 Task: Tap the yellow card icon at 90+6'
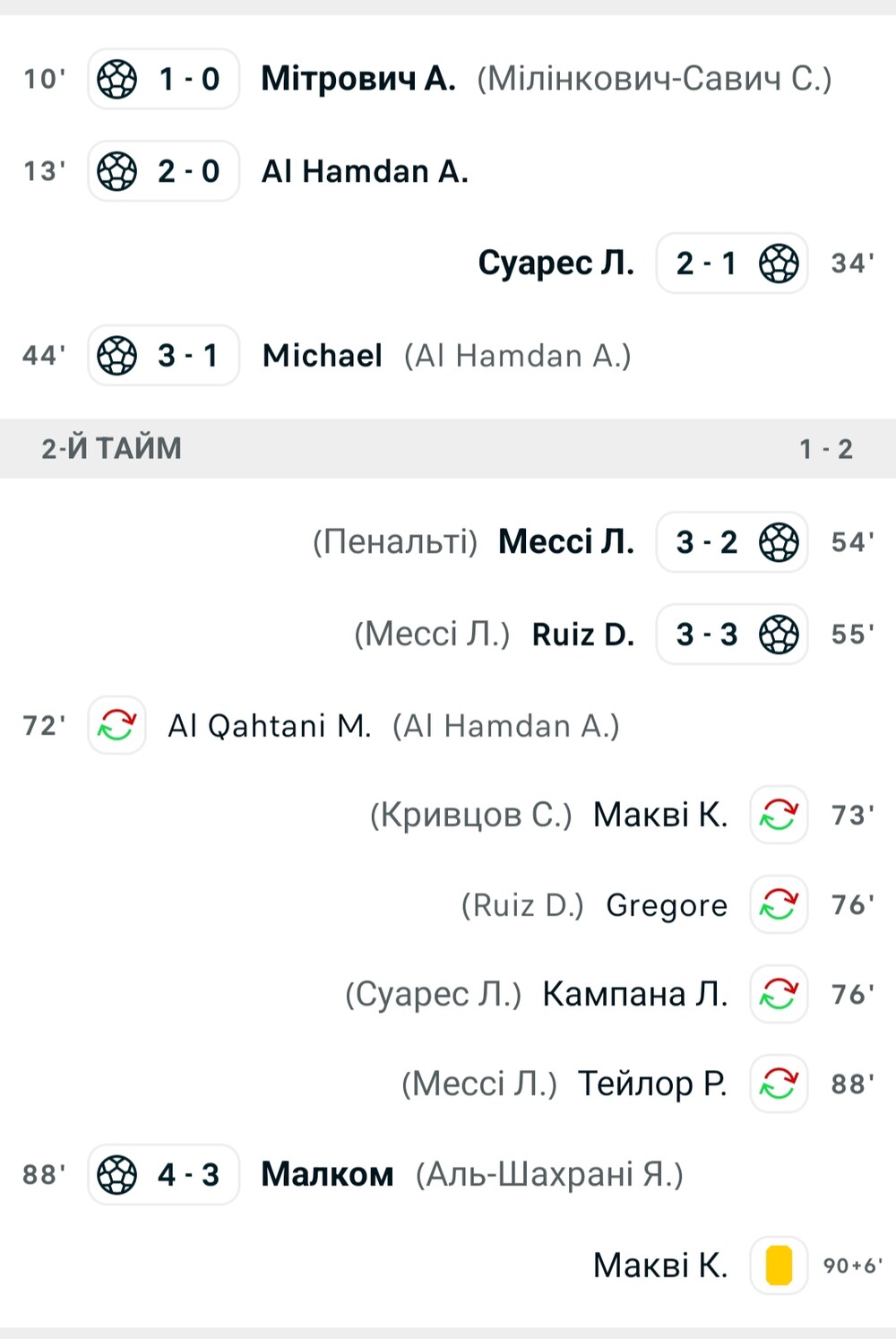click(x=779, y=1266)
